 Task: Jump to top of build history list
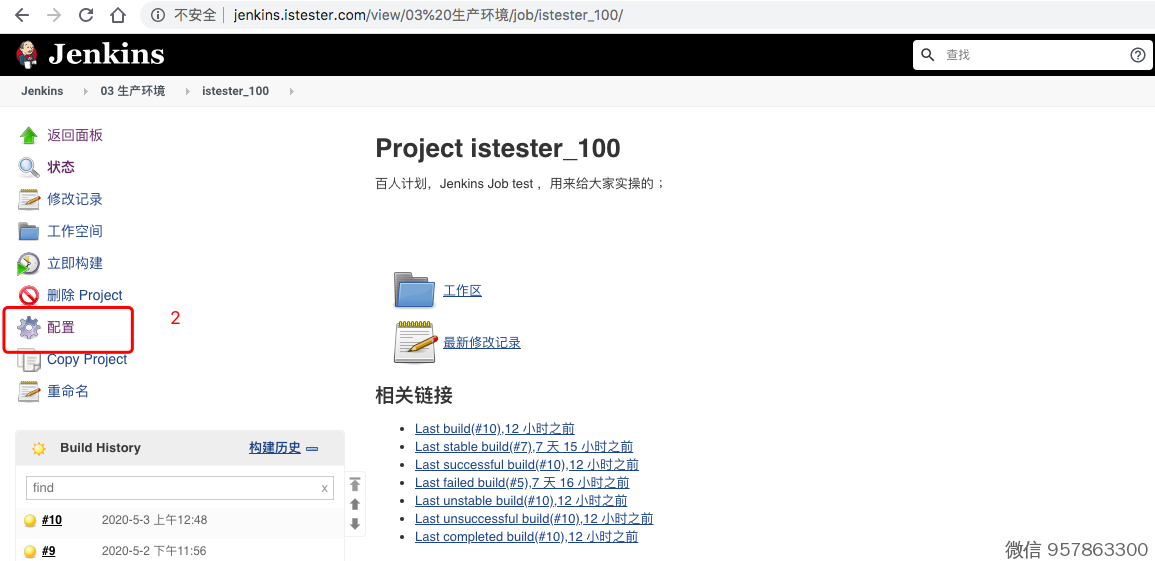(355, 484)
